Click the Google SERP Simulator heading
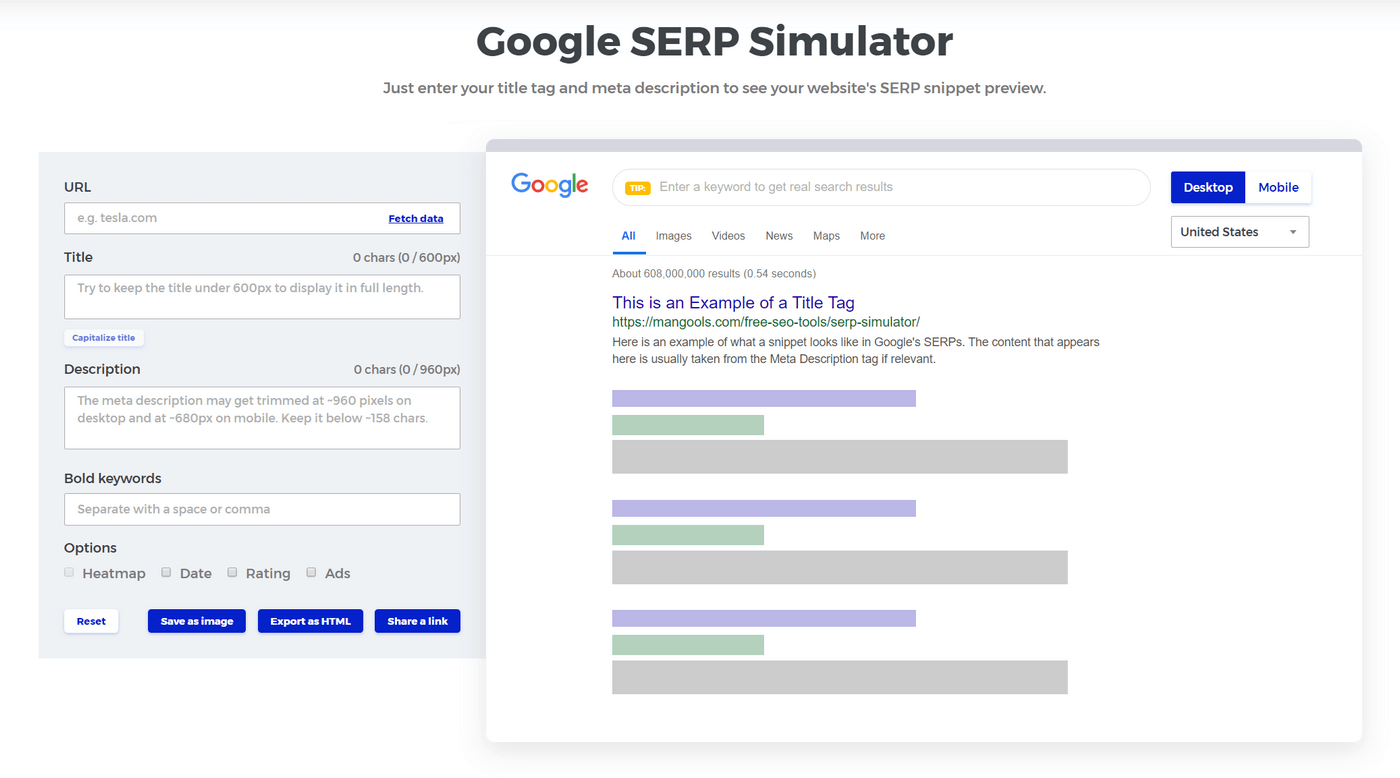The width and height of the screenshot is (1400, 778). [714, 41]
